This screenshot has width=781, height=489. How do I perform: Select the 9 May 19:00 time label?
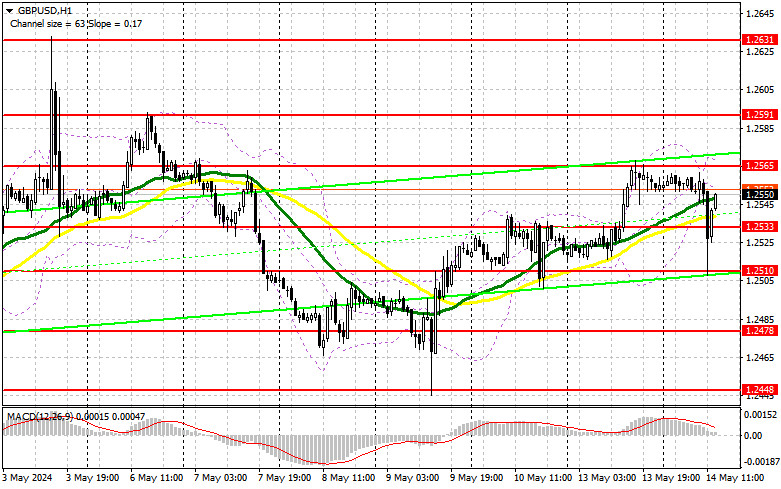[477, 478]
